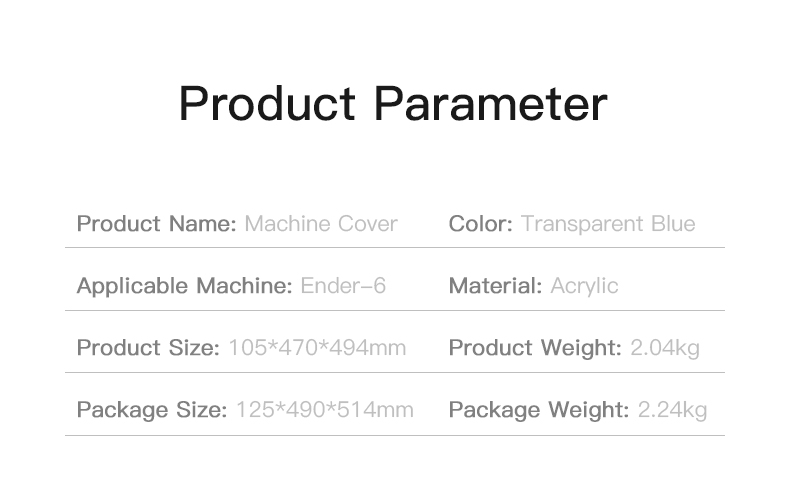
Task: Click the 2.24kg package weight value
Action: pos(673,410)
